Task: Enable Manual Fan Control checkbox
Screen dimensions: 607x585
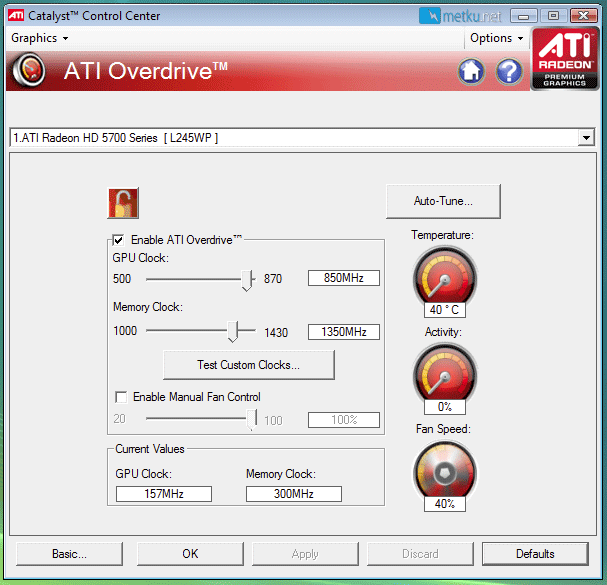Action: 121,397
